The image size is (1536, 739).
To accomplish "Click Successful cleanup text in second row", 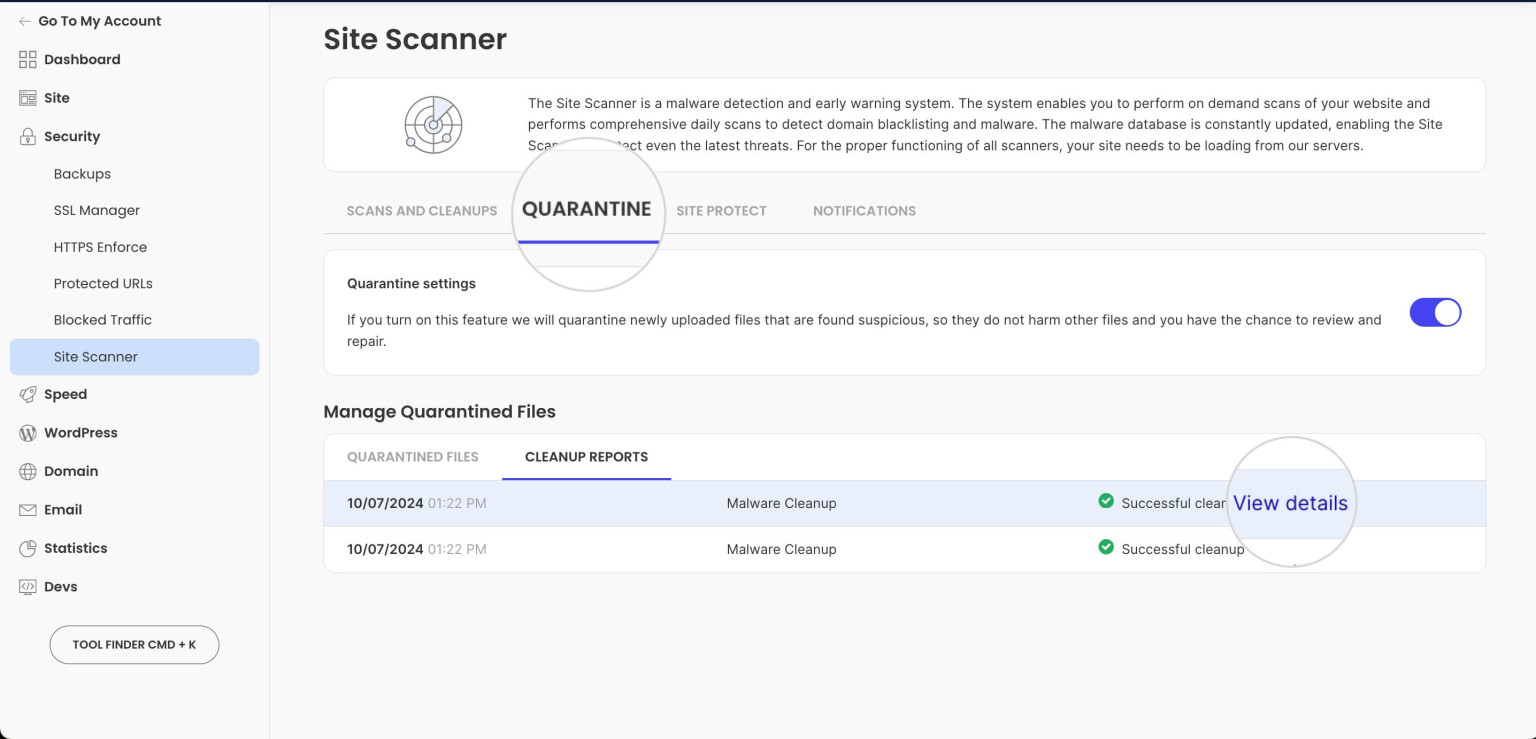I will point(1183,549).
